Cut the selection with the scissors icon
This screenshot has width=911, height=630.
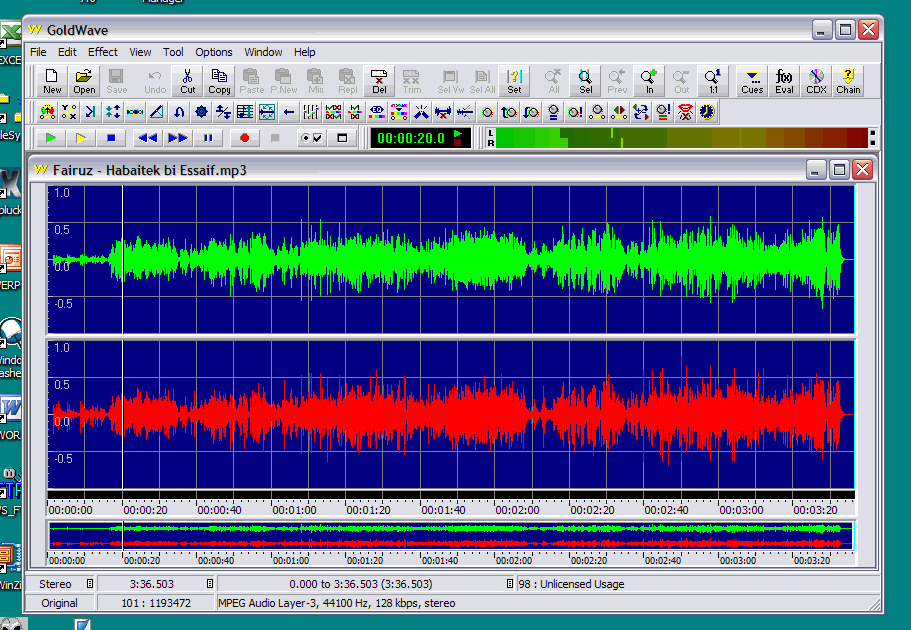tap(187, 81)
